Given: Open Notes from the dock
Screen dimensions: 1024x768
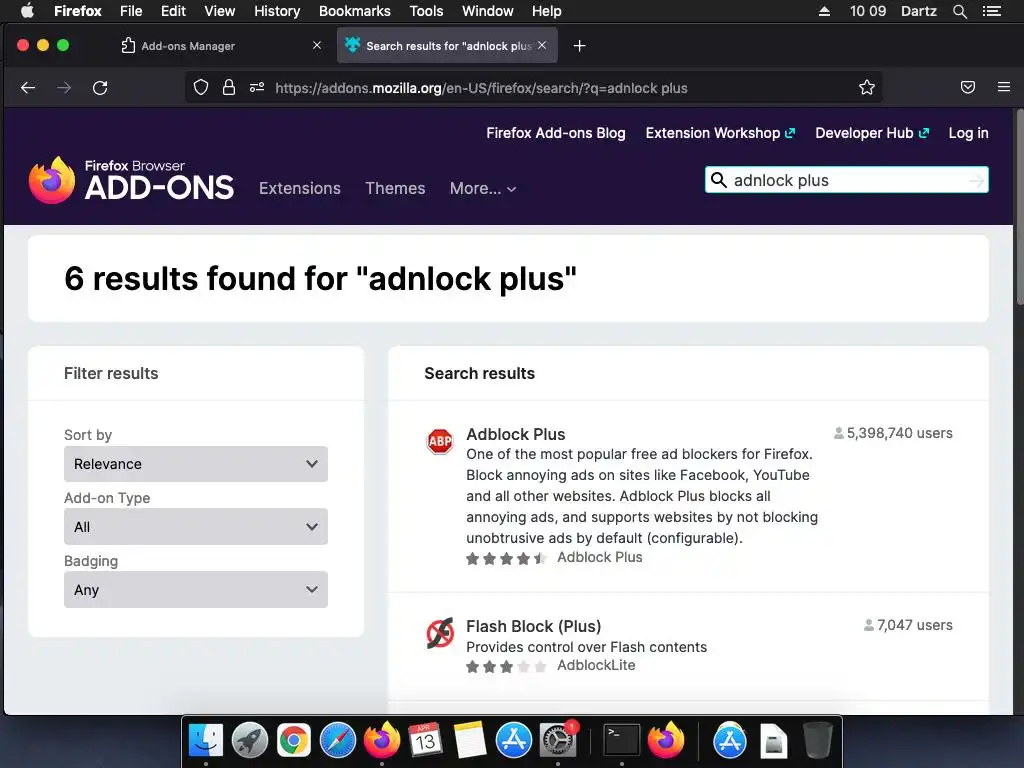Looking at the screenshot, I should (x=470, y=741).
